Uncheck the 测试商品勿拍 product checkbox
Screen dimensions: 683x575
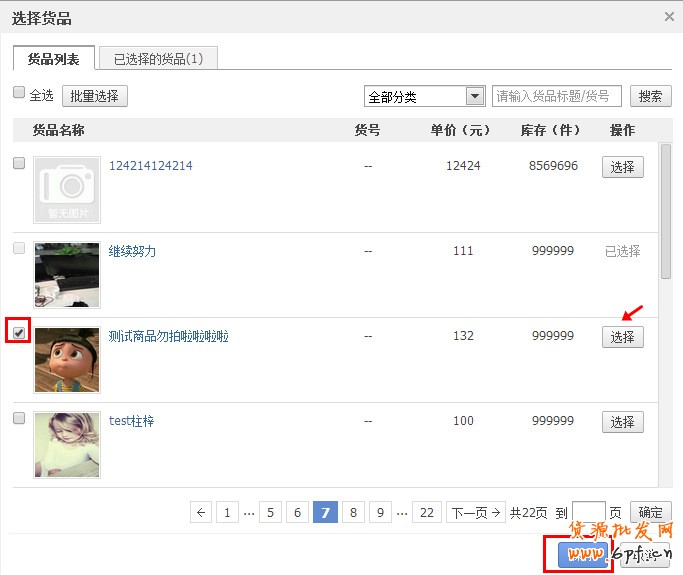tap(19, 332)
